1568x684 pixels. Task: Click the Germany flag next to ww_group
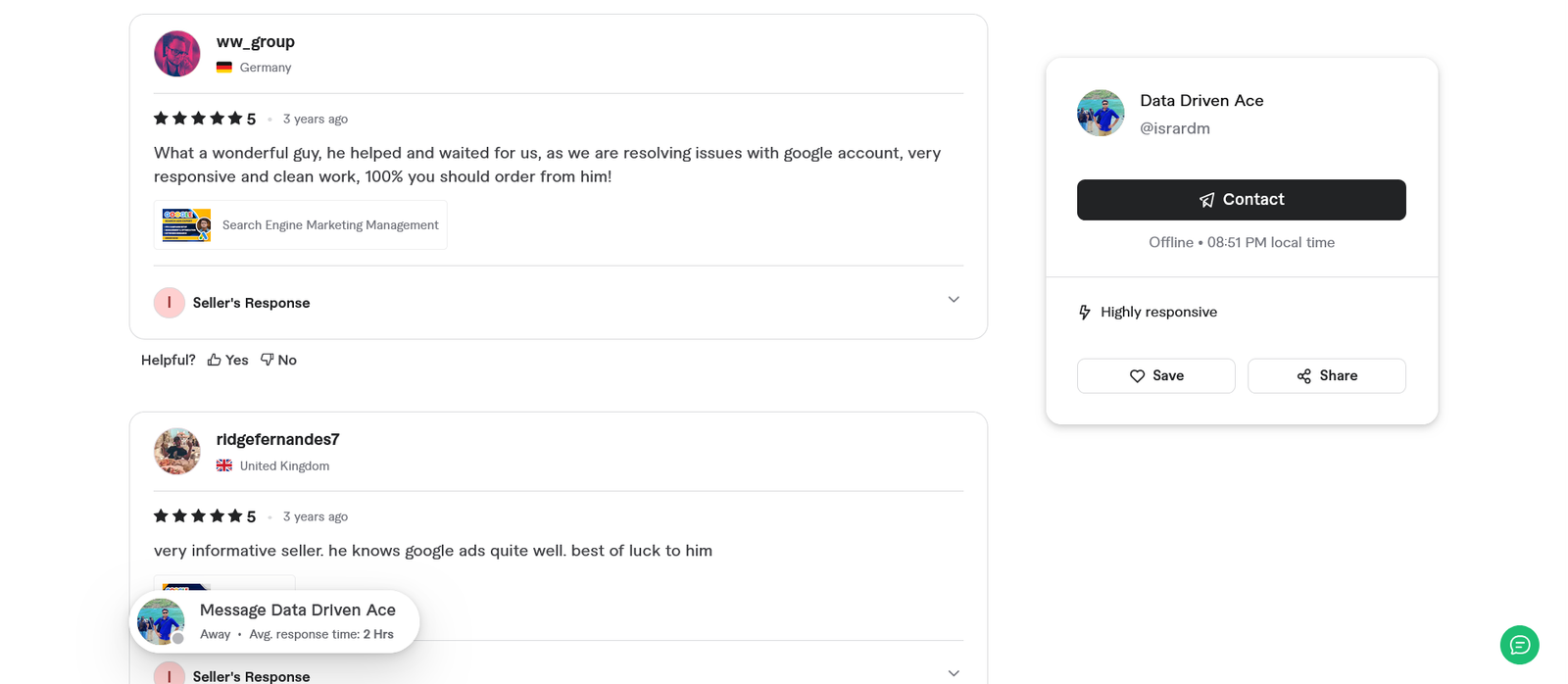click(x=223, y=68)
